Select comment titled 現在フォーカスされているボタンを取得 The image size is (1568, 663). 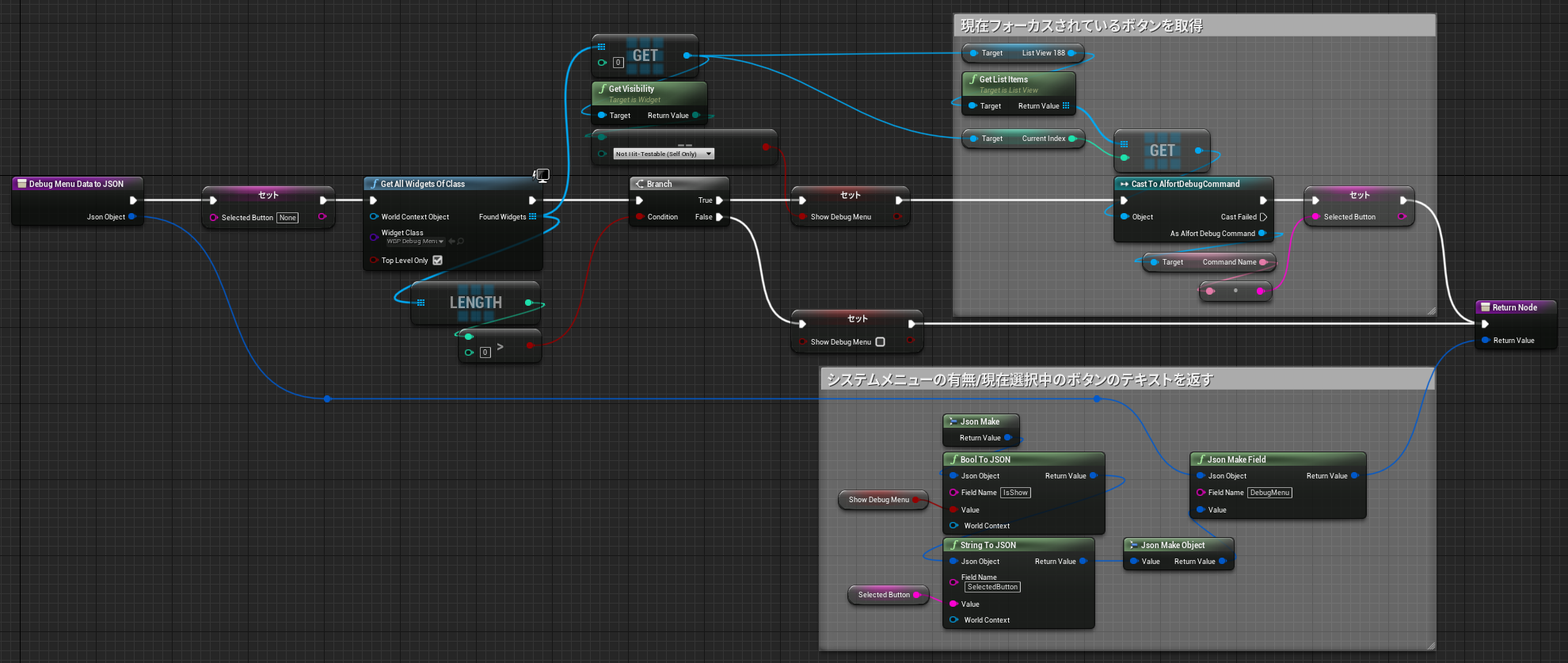point(1082,26)
